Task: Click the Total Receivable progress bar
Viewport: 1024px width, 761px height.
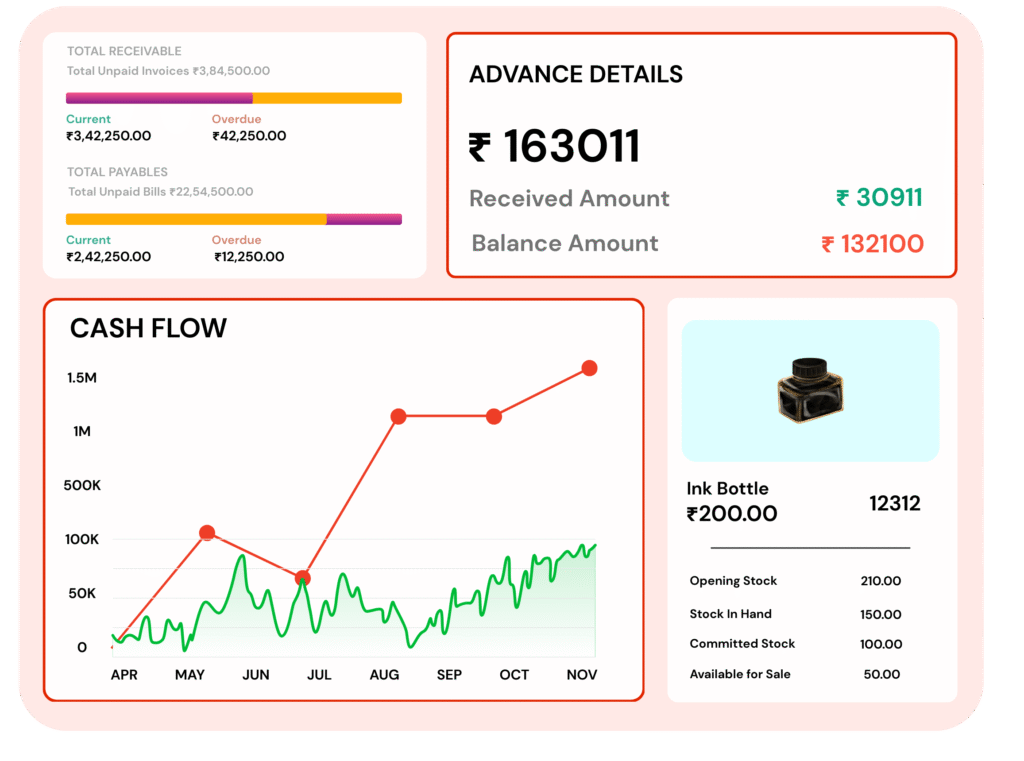Action: tap(233, 98)
